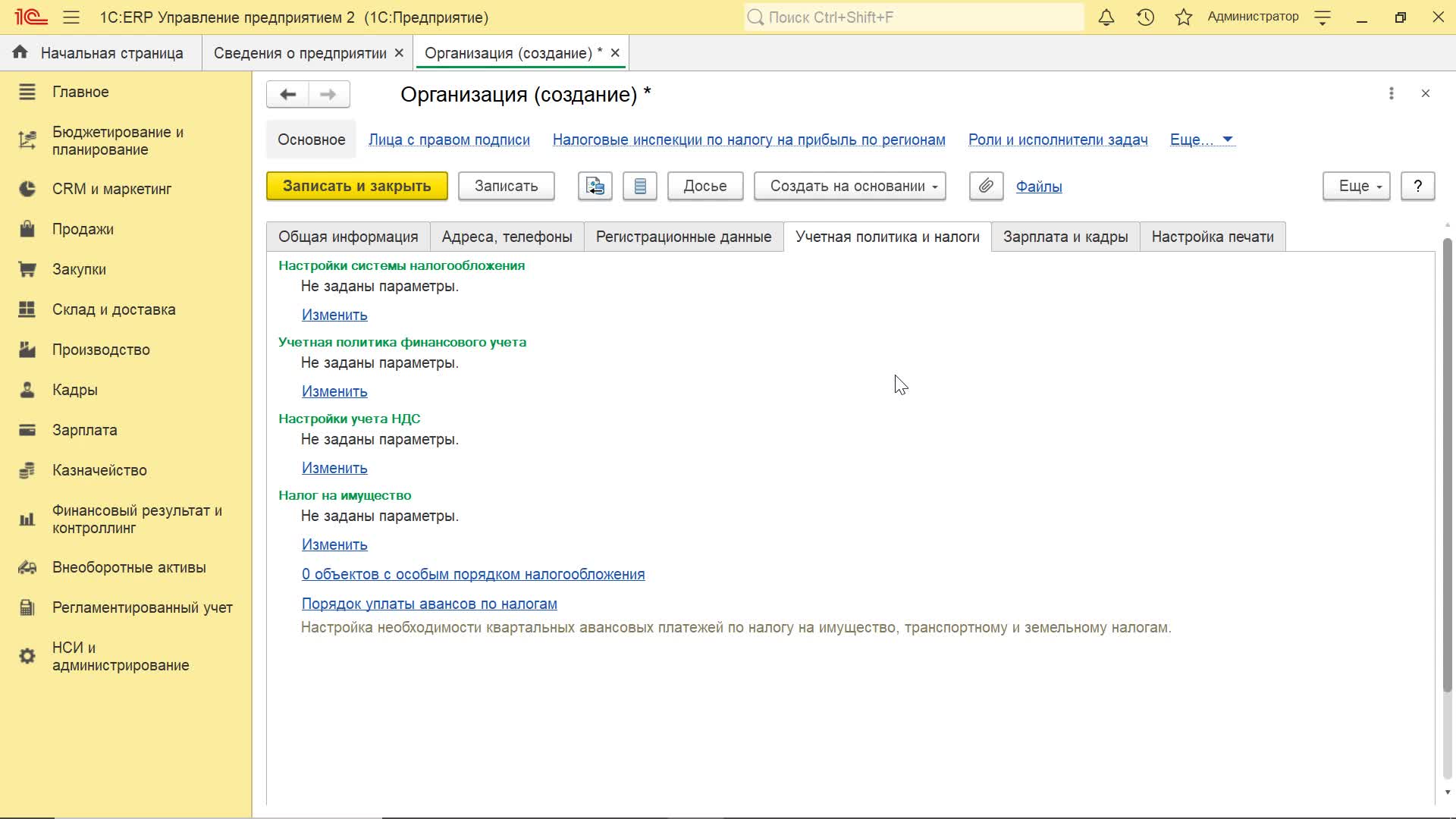Open the 1C main menu hamburger icon
The image size is (1456, 819).
(71, 17)
